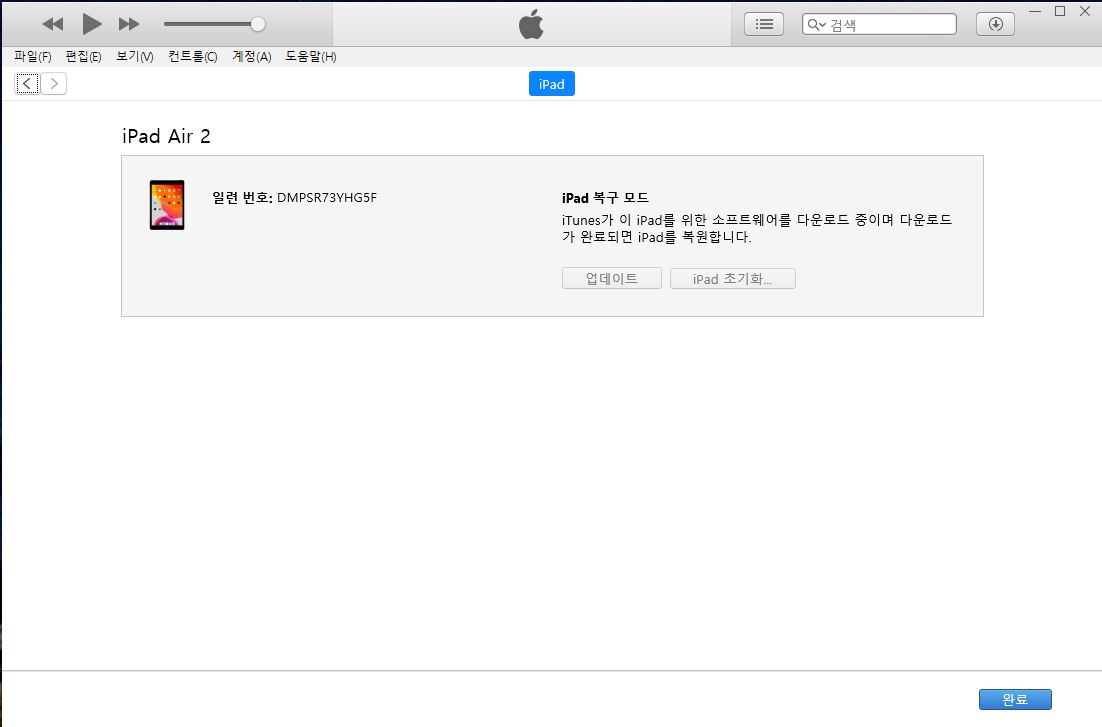Open the 계정(A) menu
This screenshot has width=1102, height=727.
252,56
